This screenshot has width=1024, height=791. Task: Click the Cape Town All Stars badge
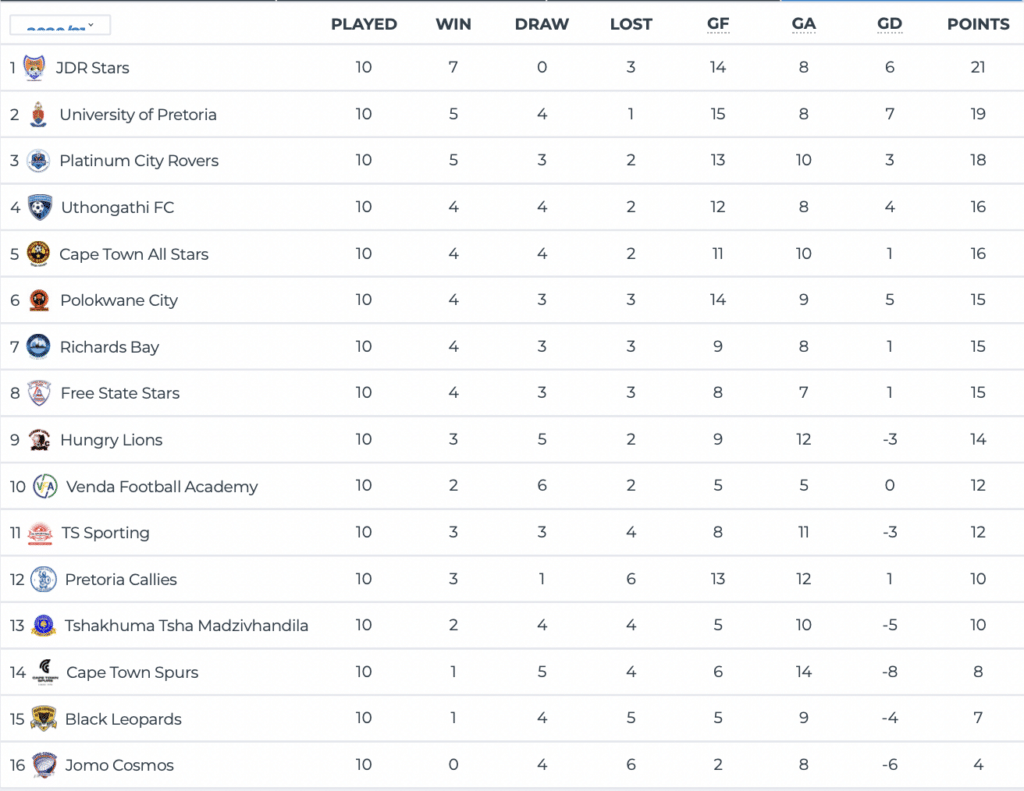coord(38,254)
